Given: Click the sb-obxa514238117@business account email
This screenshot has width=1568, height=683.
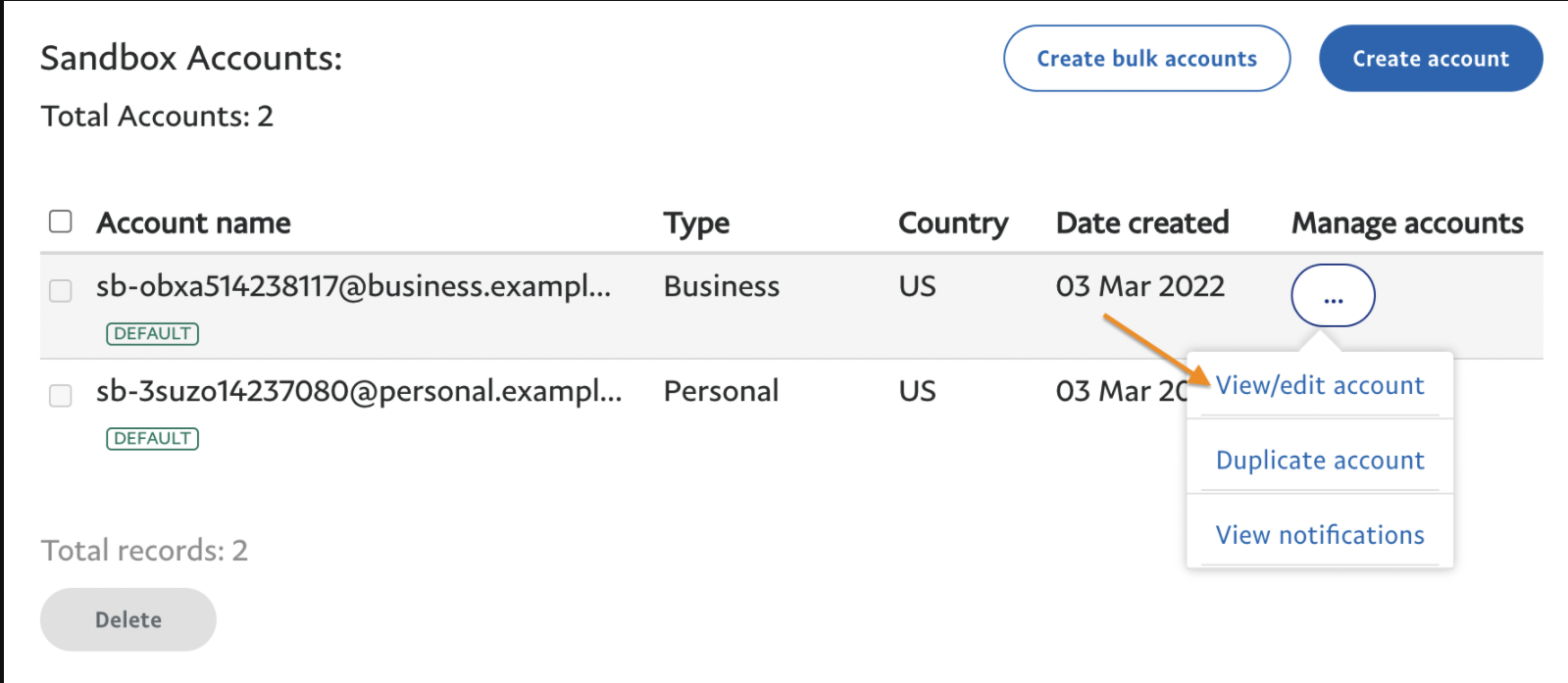Looking at the screenshot, I should tap(353, 286).
